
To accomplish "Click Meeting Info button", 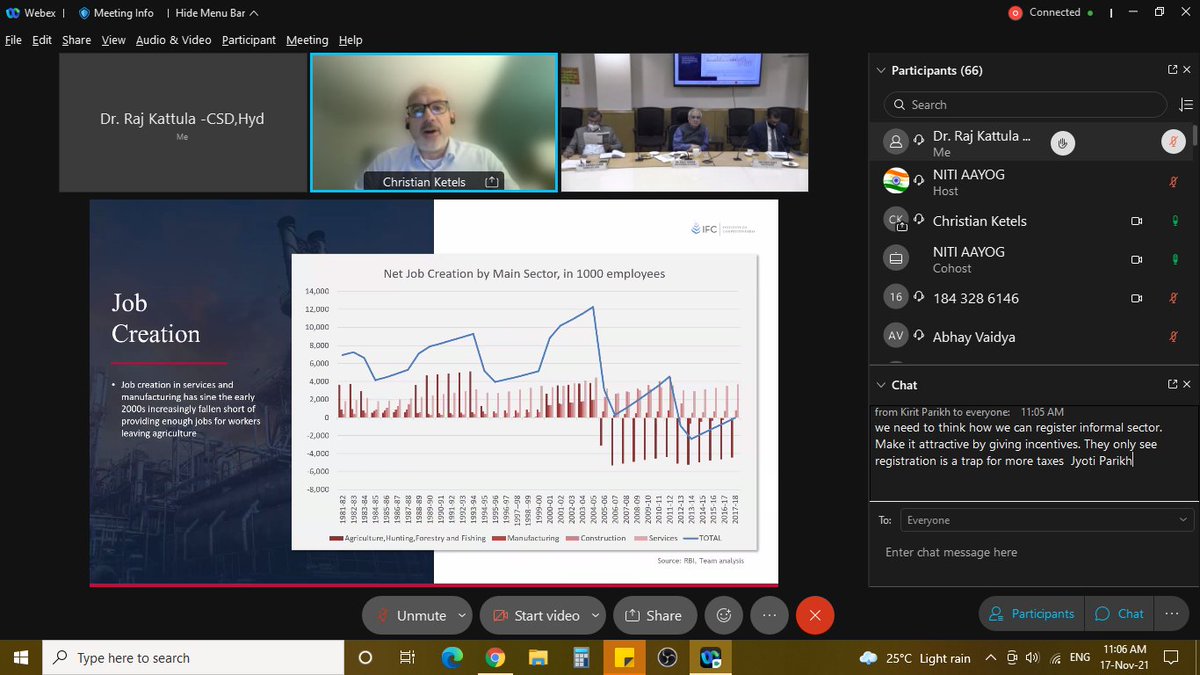I will pos(116,13).
